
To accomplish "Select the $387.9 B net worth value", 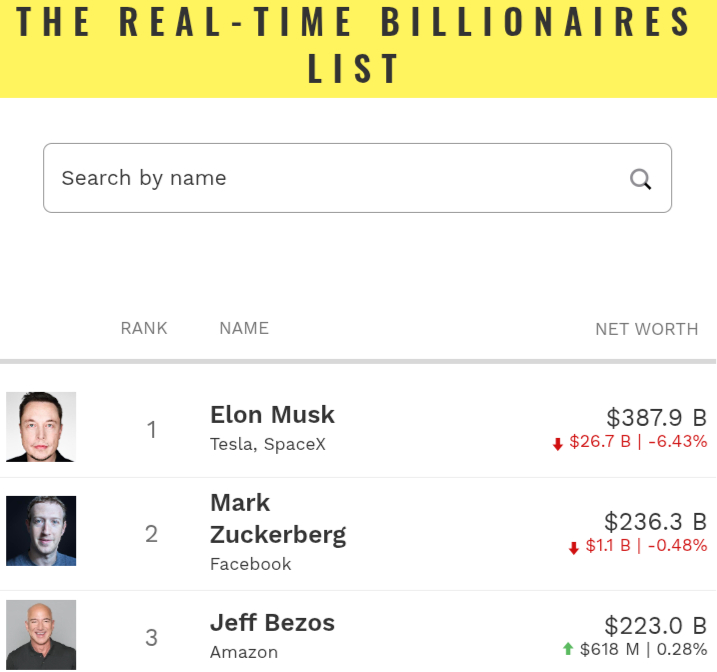I will coord(656,417).
